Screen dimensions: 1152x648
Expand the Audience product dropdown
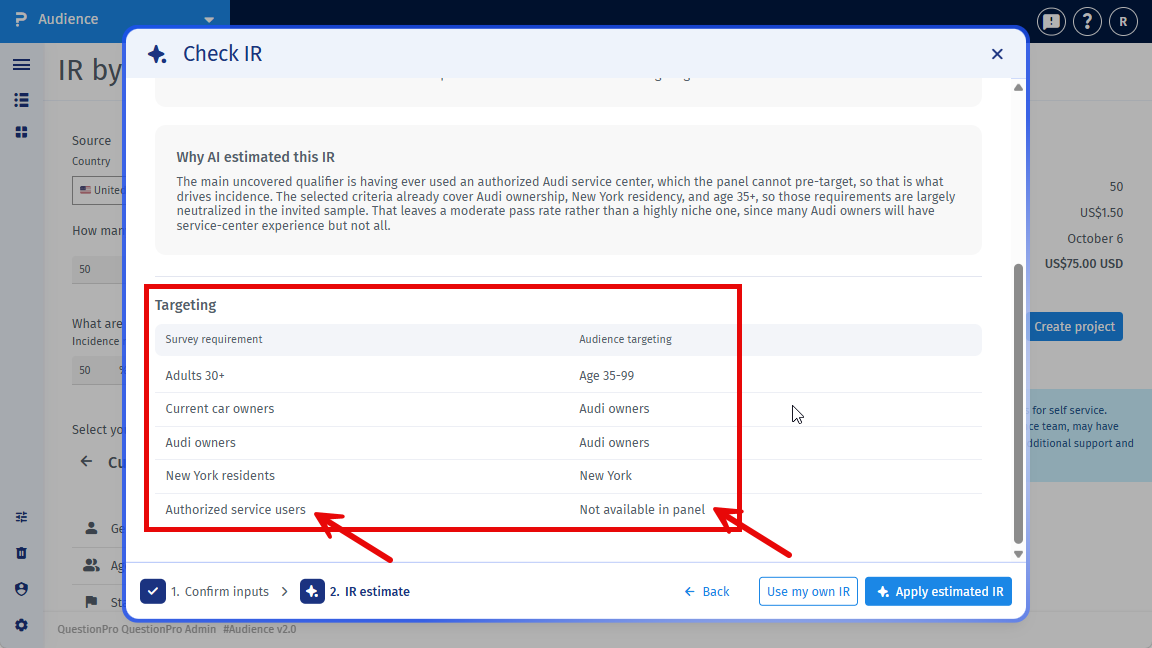coord(209,20)
